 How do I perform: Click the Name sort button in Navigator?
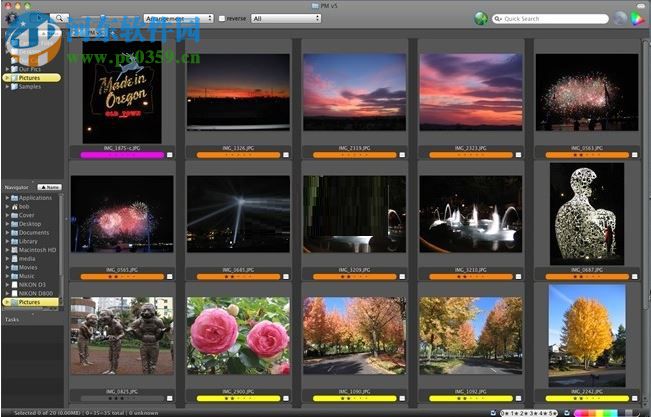pyautogui.click(x=49, y=187)
